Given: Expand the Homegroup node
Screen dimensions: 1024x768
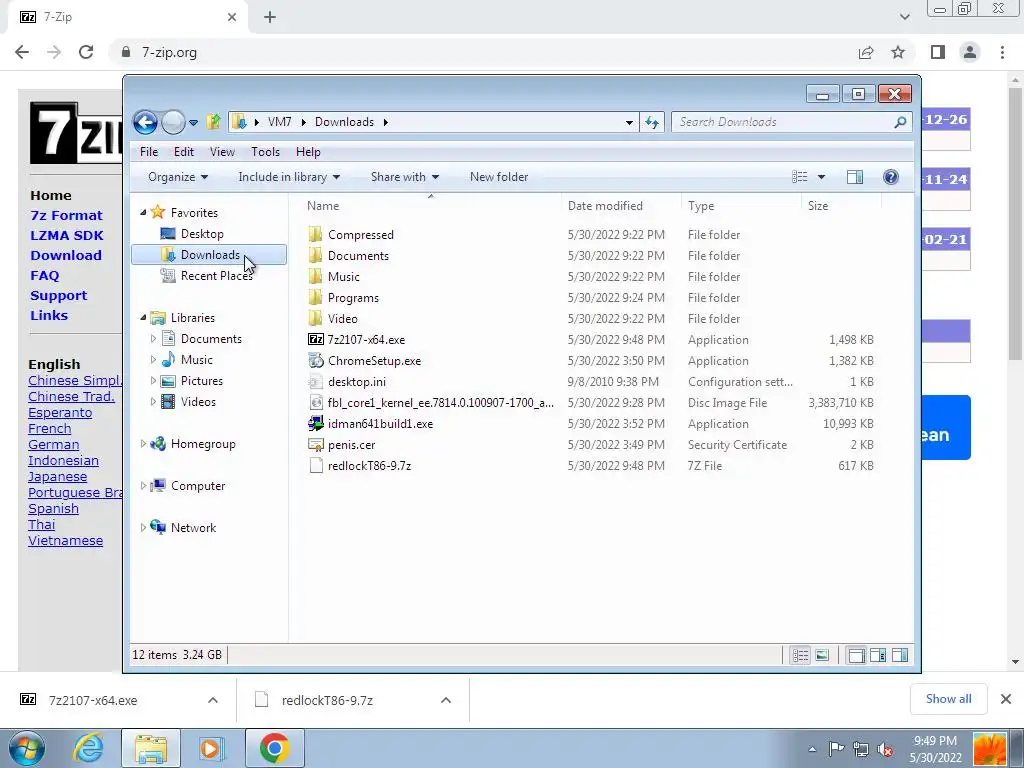Looking at the screenshot, I should pyautogui.click(x=143, y=444).
